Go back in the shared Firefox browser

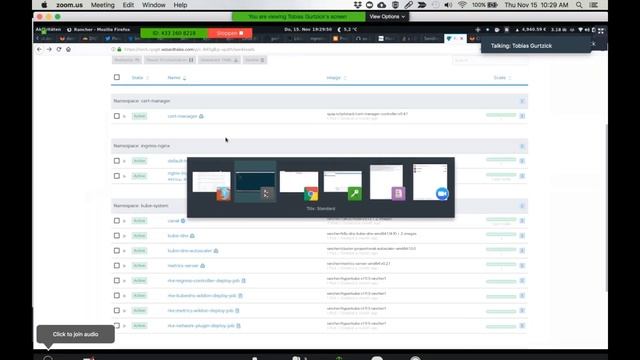(39, 49)
